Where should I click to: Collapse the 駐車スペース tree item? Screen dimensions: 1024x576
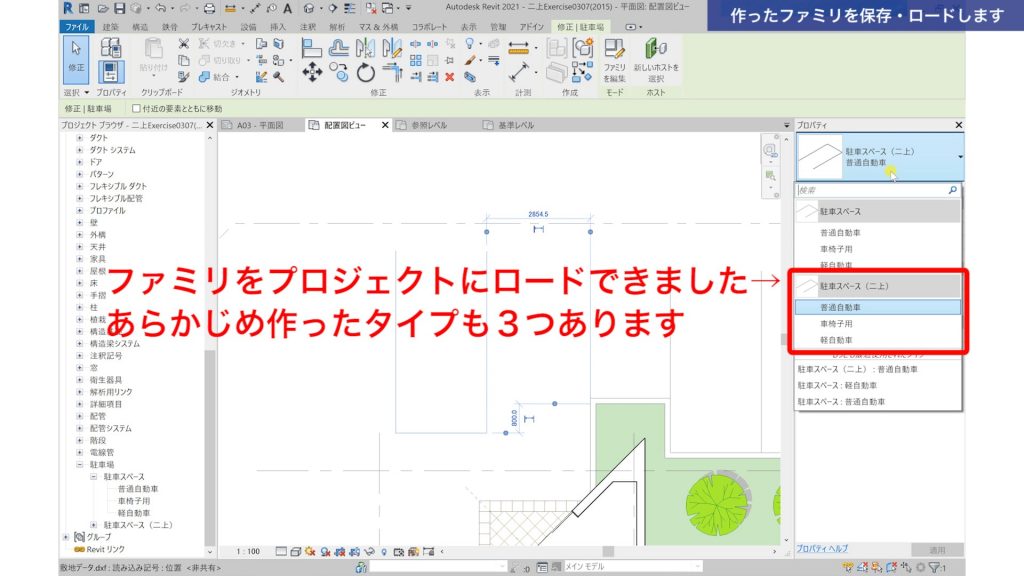pyautogui.click(x=93, y=477)
